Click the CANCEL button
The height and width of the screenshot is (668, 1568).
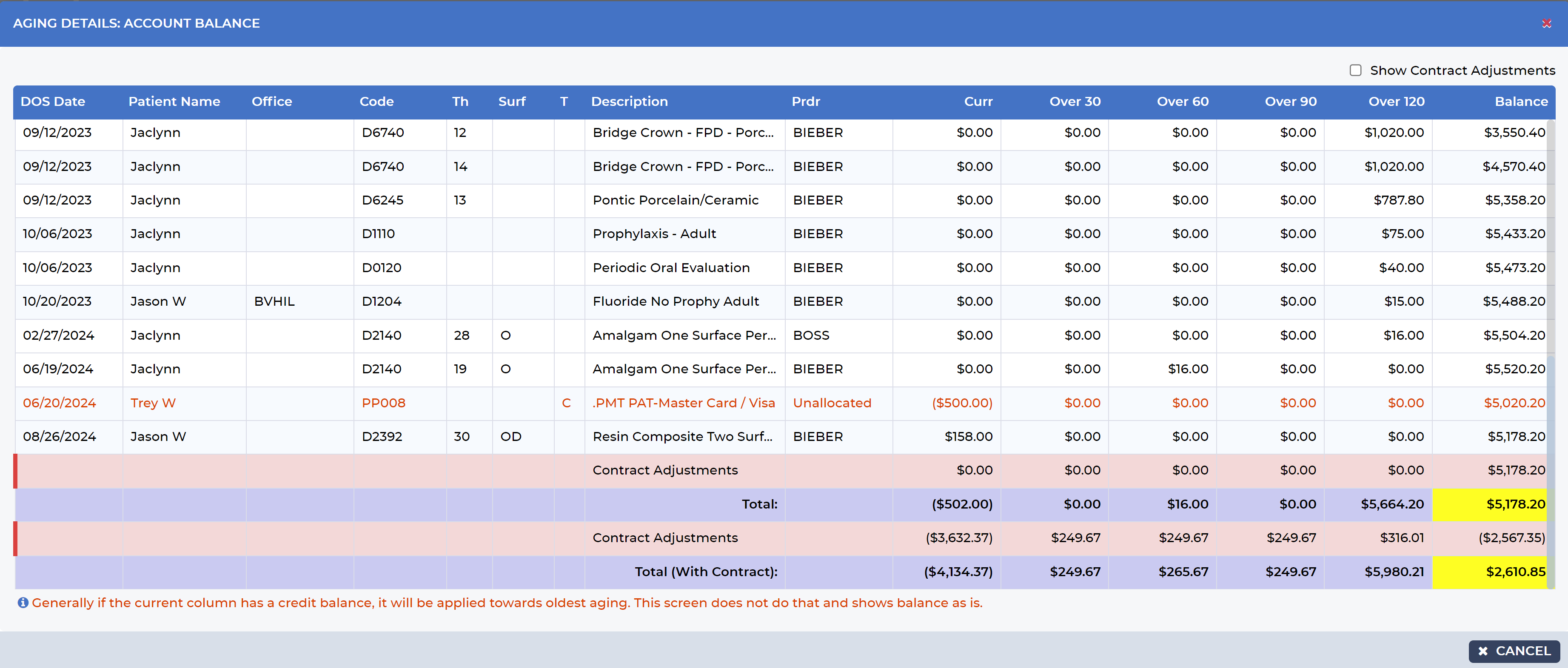point(1514,651)
